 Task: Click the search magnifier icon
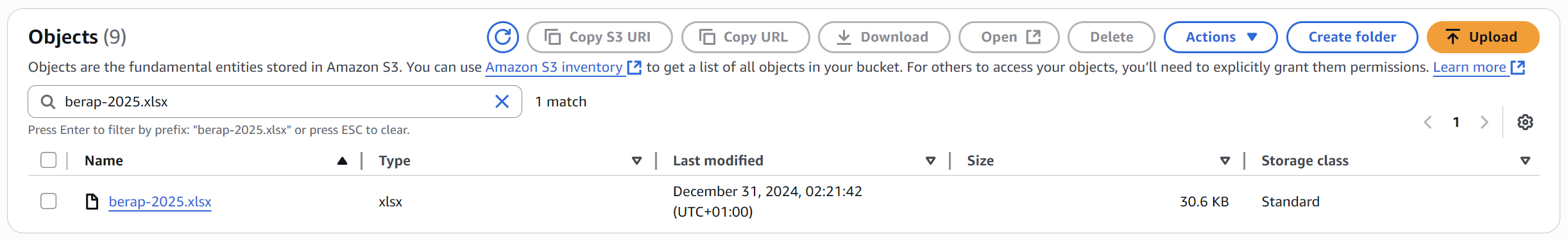click(48, 101)
